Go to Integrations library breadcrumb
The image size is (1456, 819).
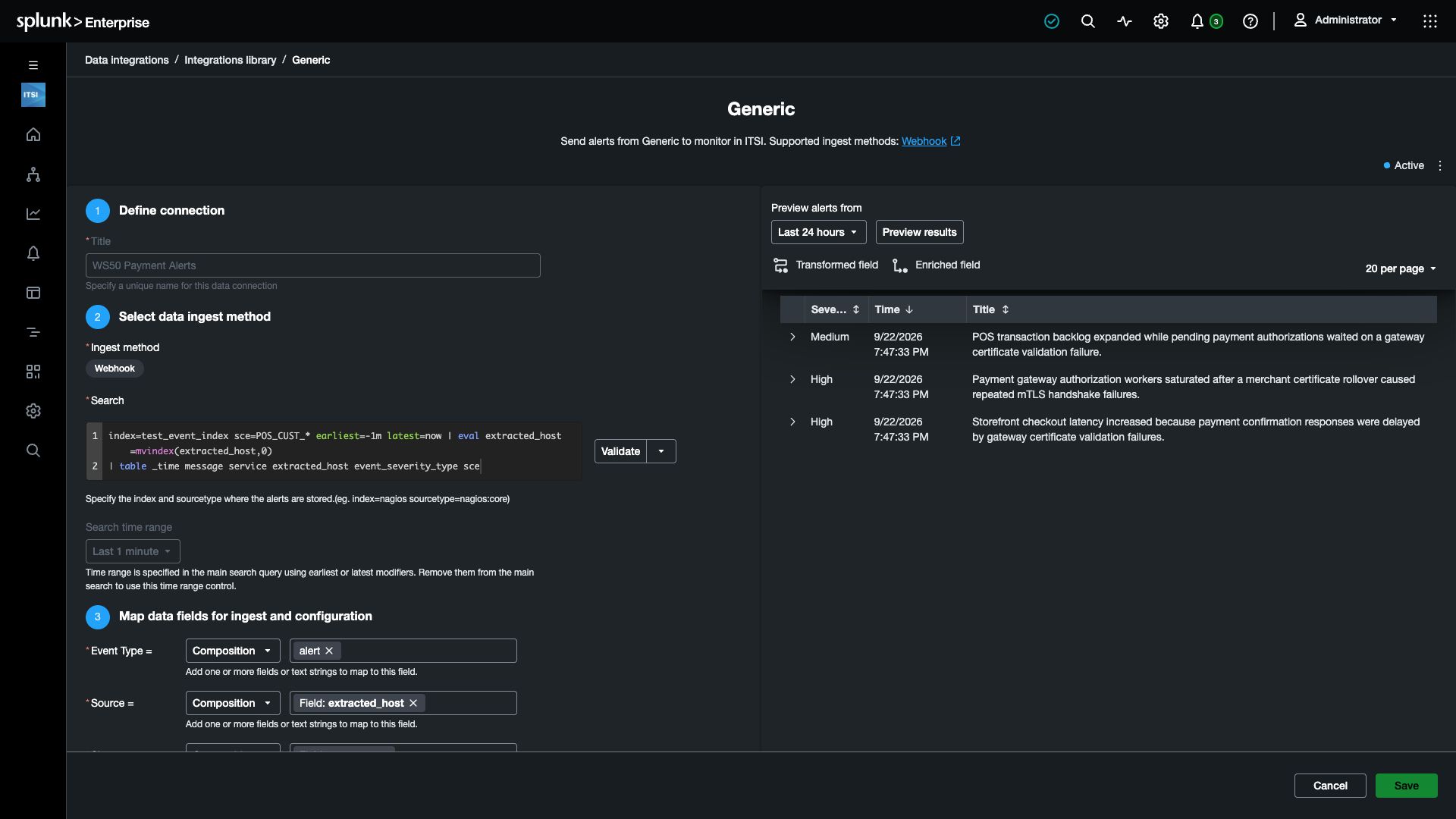tap(230, 60)
